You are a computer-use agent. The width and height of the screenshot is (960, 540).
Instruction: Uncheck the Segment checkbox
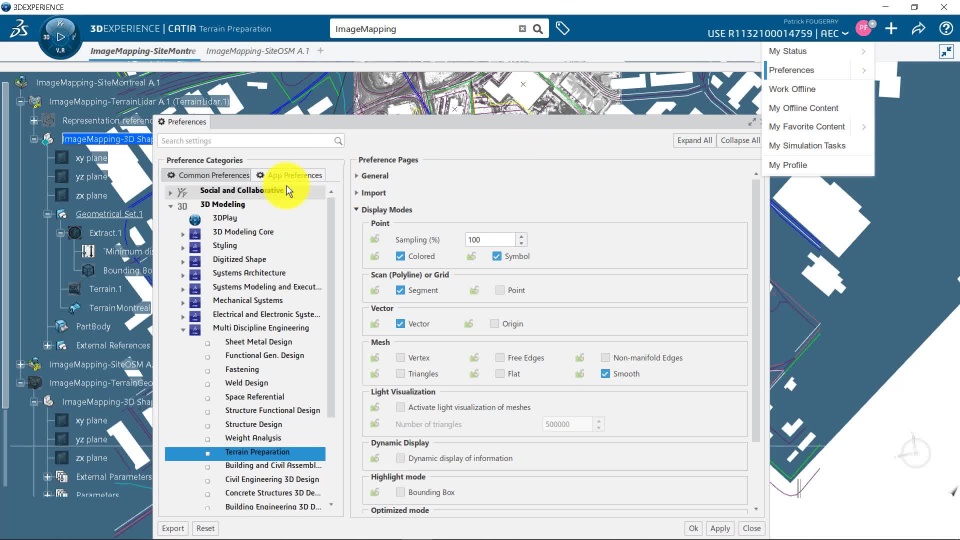pos(400,290)
